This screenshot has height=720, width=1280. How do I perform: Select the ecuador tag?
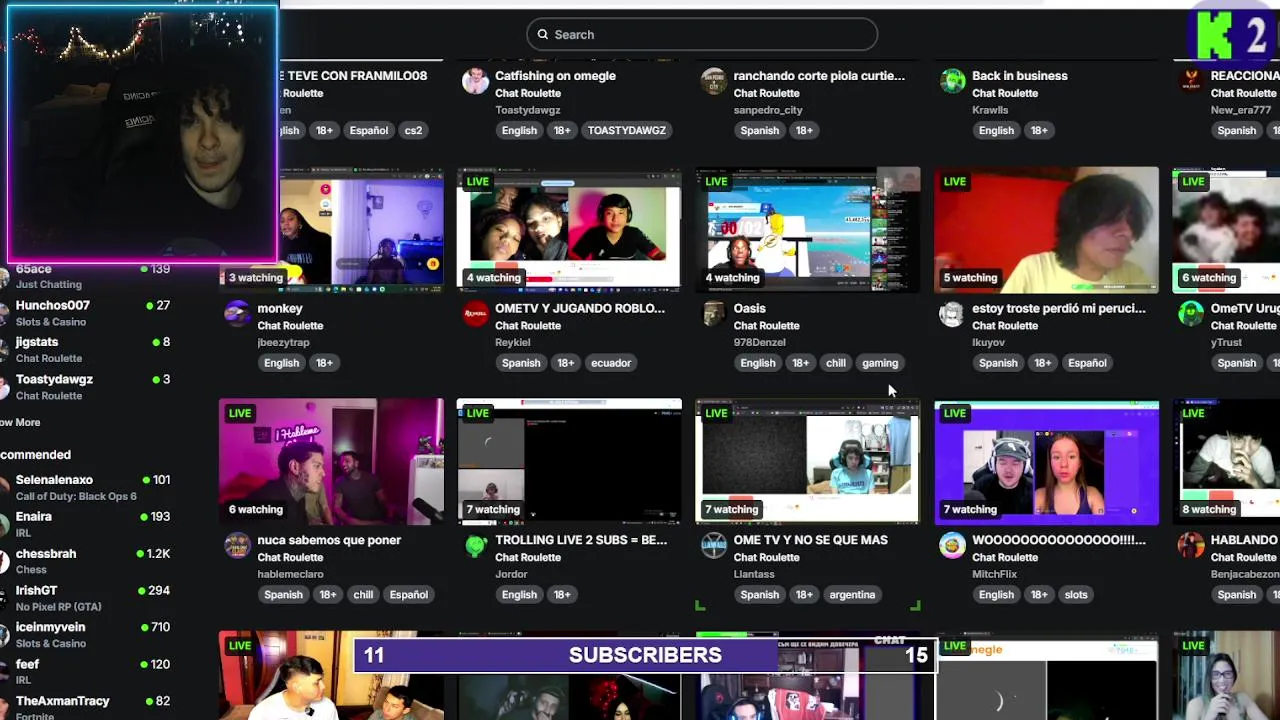pos(611,363)
